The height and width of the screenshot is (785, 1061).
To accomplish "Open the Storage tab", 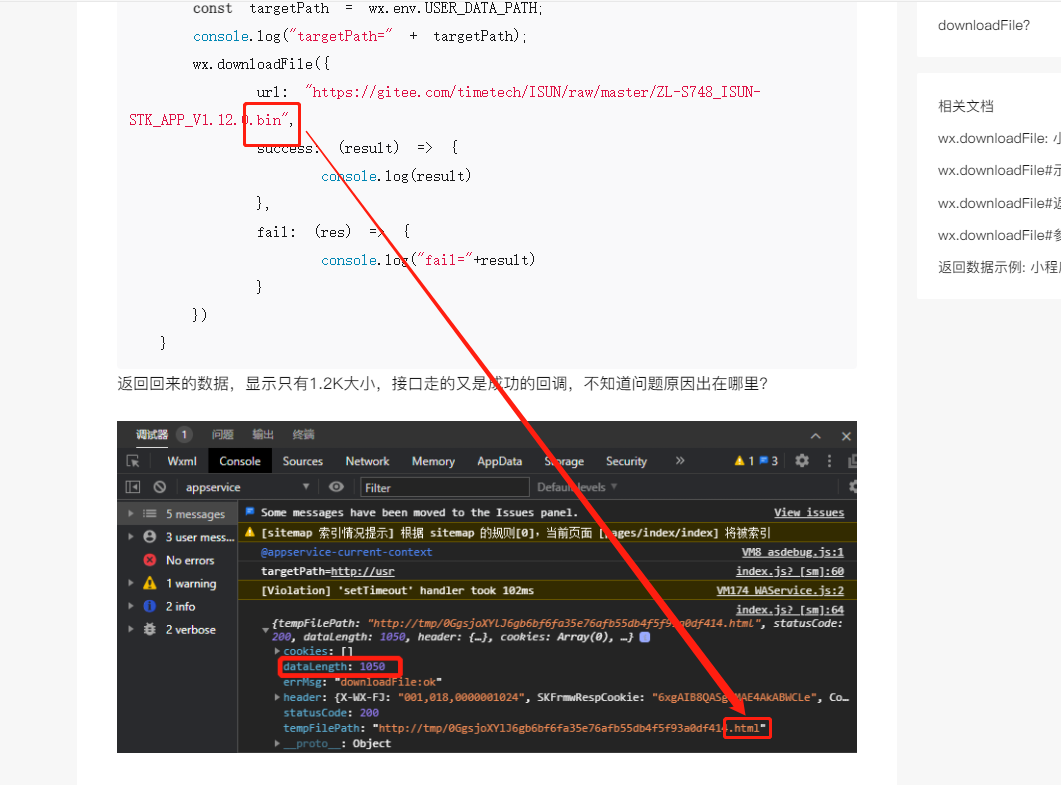I will pos(564,461).
